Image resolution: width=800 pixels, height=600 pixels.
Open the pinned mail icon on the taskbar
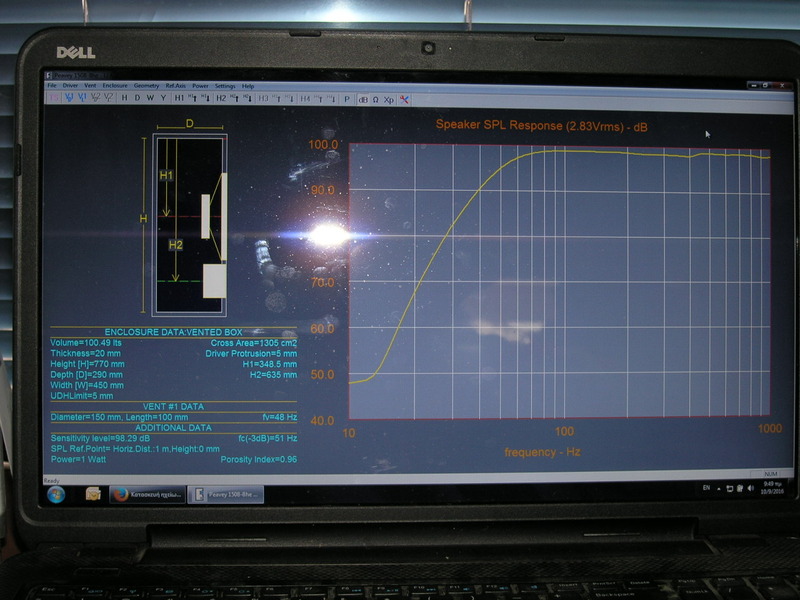click(93, 494)
